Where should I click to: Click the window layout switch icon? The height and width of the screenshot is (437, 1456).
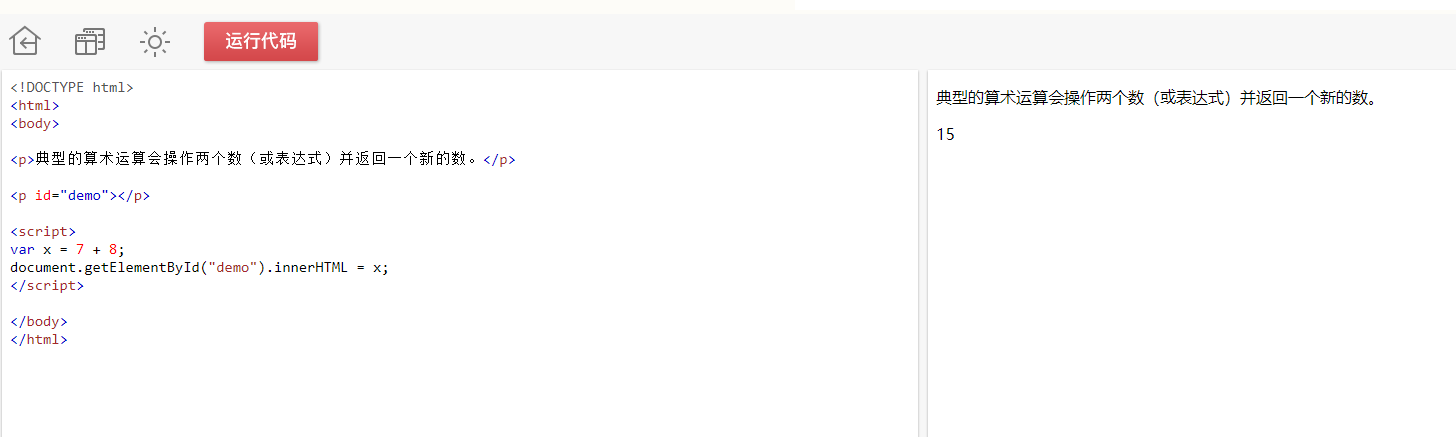(x=90, y=42)
